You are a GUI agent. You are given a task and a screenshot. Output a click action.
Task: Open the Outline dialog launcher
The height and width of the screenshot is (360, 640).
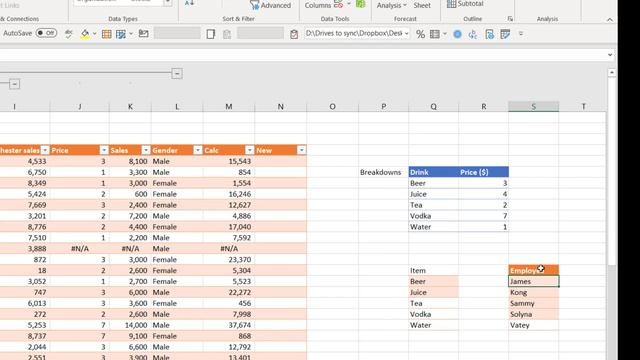(x=510, y=19)
